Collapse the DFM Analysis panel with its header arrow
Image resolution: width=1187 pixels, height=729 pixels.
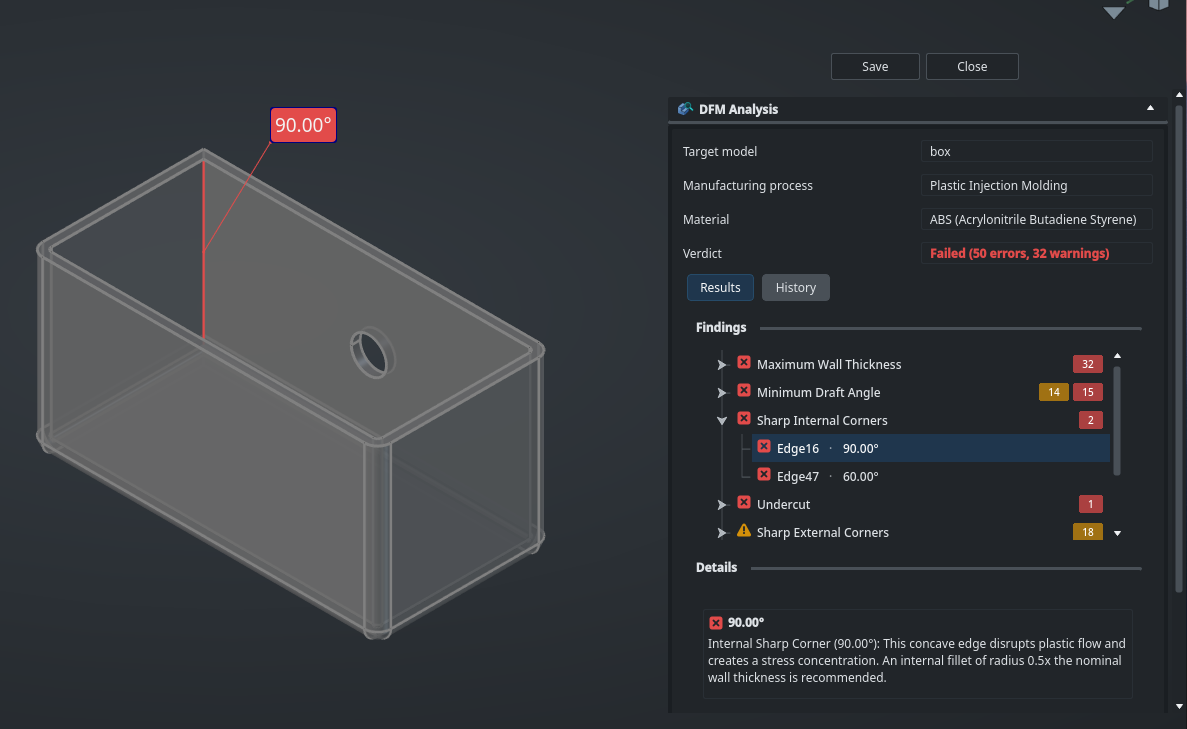click(1149, 108)
